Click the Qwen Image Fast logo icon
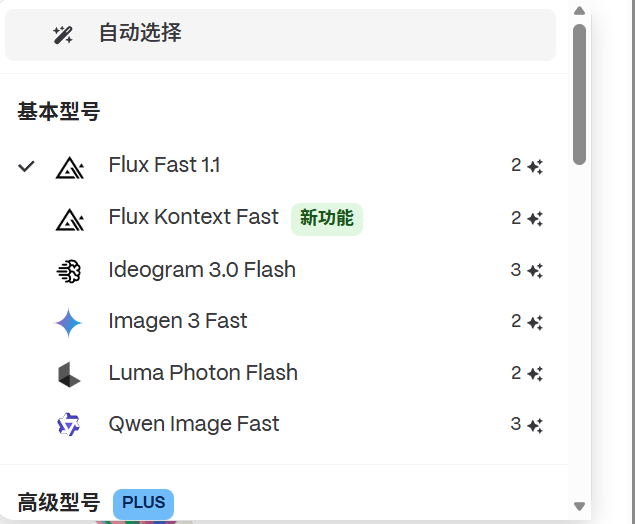 [x=68, y=425]
